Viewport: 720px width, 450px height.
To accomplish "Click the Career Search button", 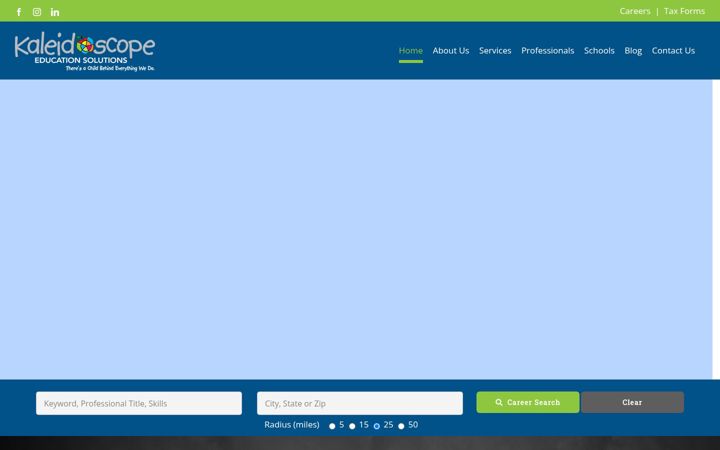I will click(528, 402).
